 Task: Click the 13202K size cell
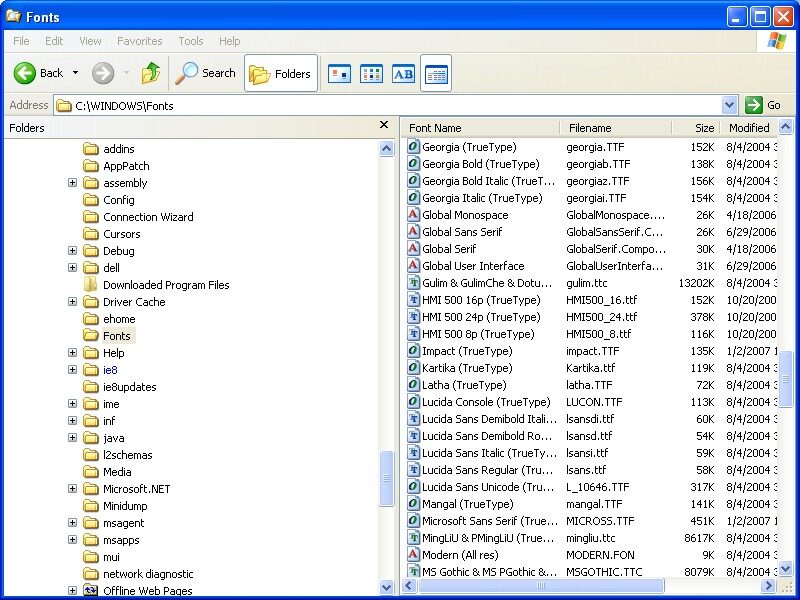pos(696,283)
